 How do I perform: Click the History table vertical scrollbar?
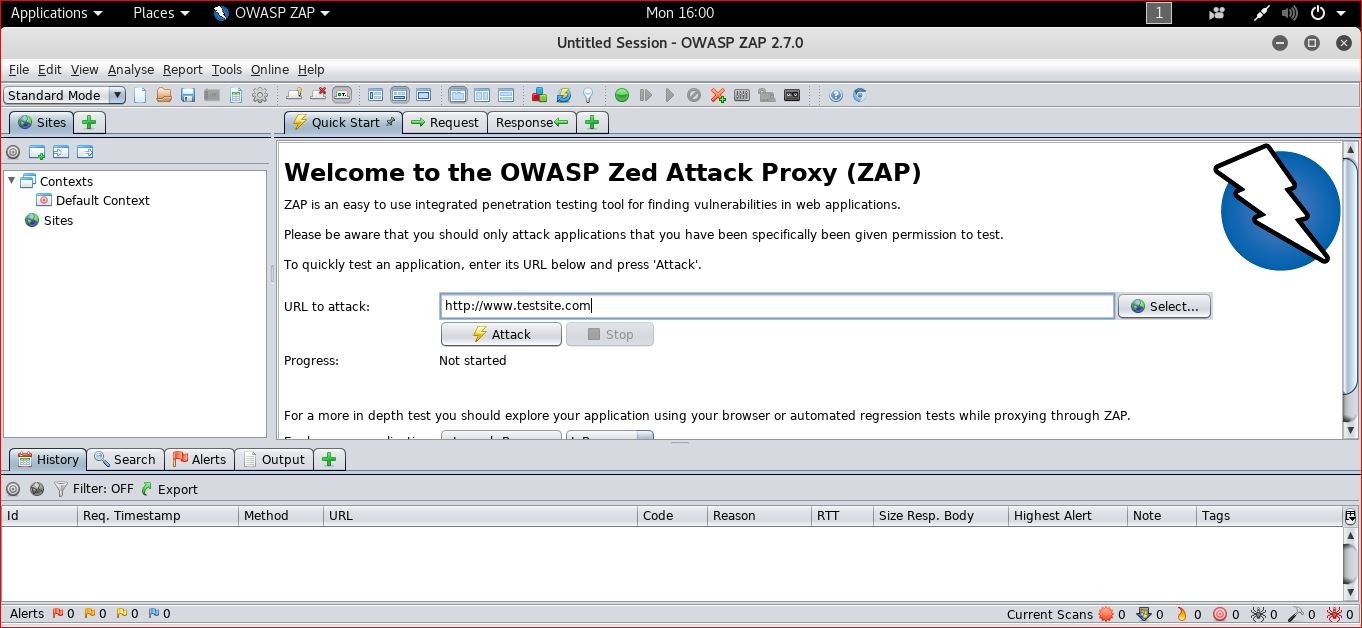pyautogui.click(x=1350, y=563)
